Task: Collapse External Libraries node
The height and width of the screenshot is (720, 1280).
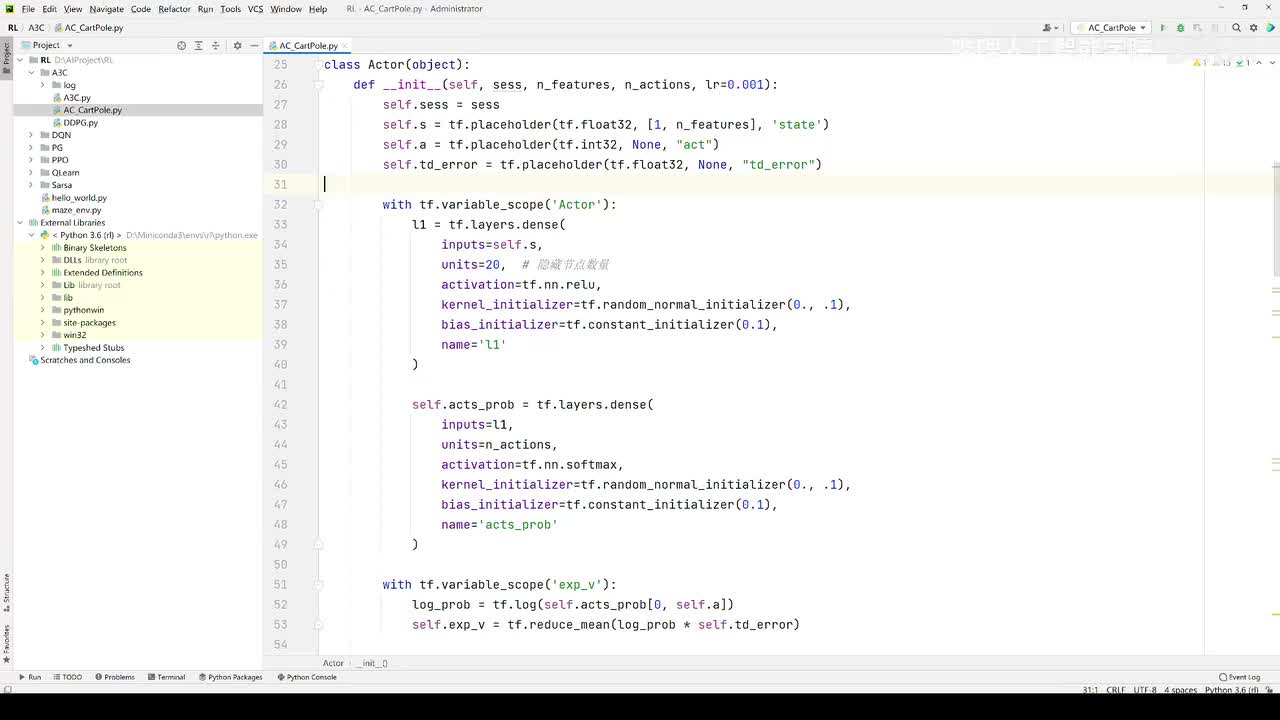Action: [20, 223]
